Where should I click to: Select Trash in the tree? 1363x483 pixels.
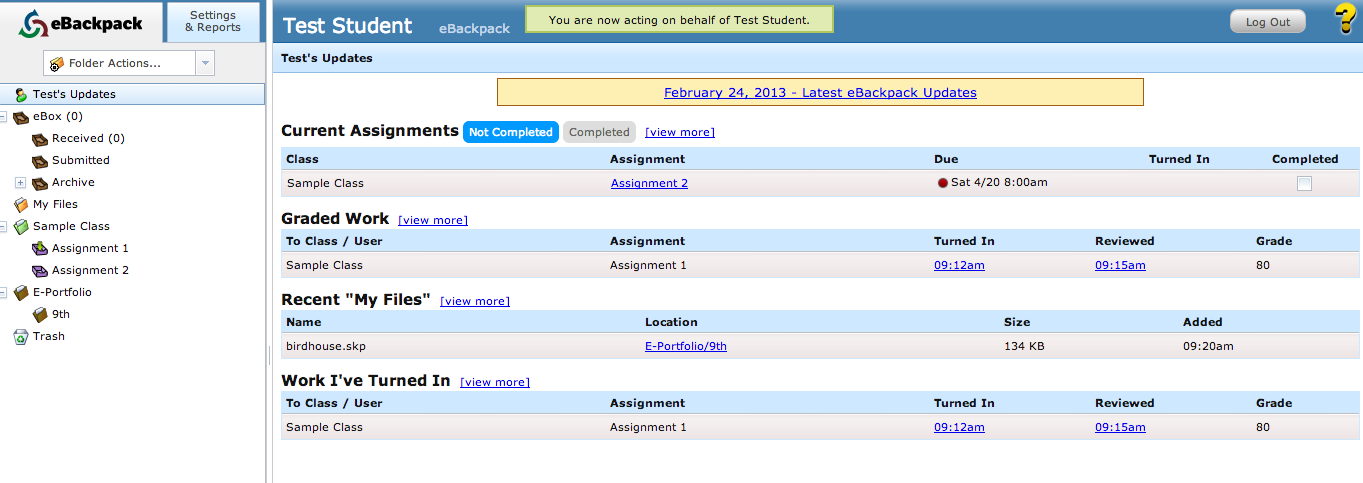[x=49, y=337]
